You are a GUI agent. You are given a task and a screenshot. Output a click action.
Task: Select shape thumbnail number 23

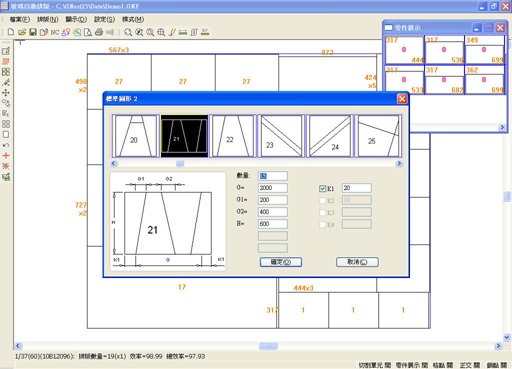point(281,136)
